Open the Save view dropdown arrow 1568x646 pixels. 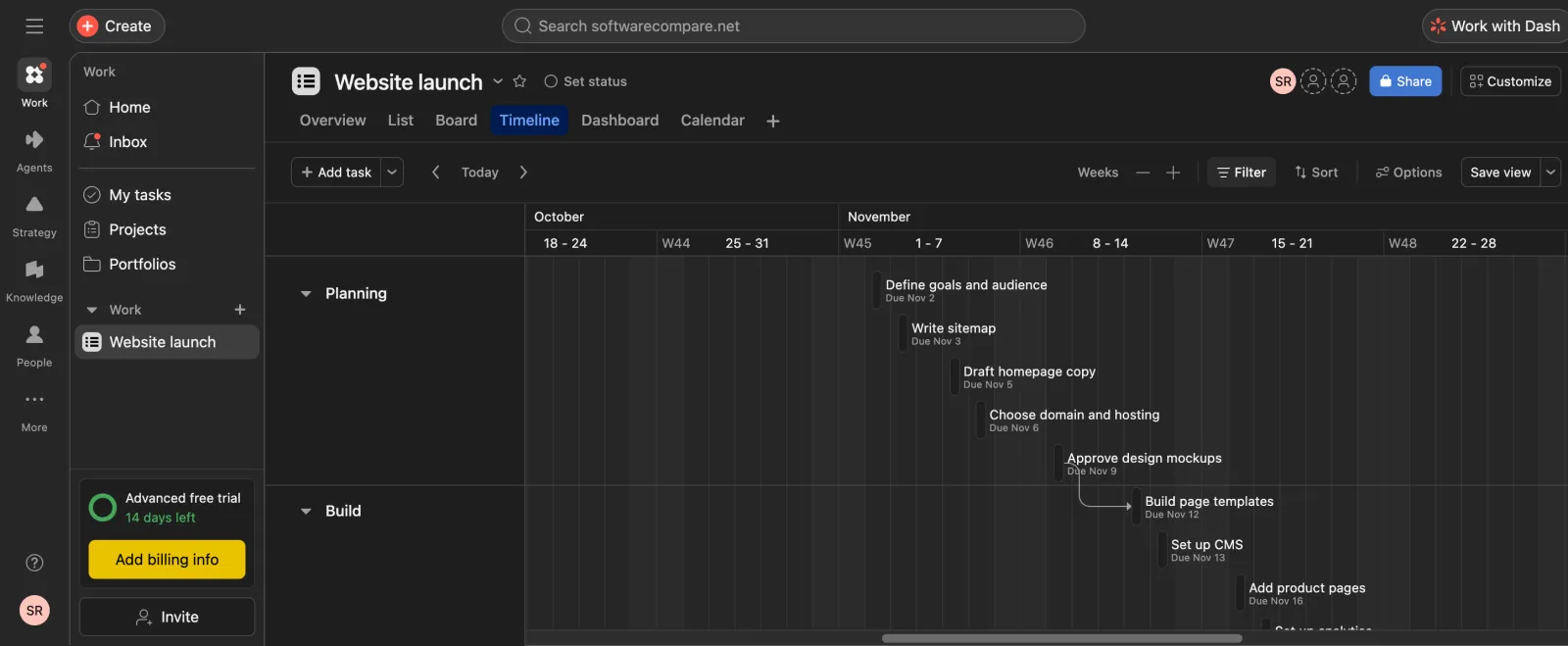[x=1550, y=173]
